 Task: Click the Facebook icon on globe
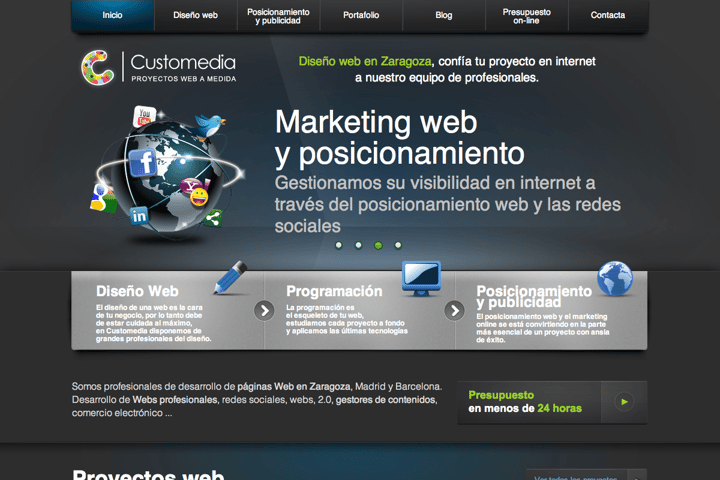[143, 163]
